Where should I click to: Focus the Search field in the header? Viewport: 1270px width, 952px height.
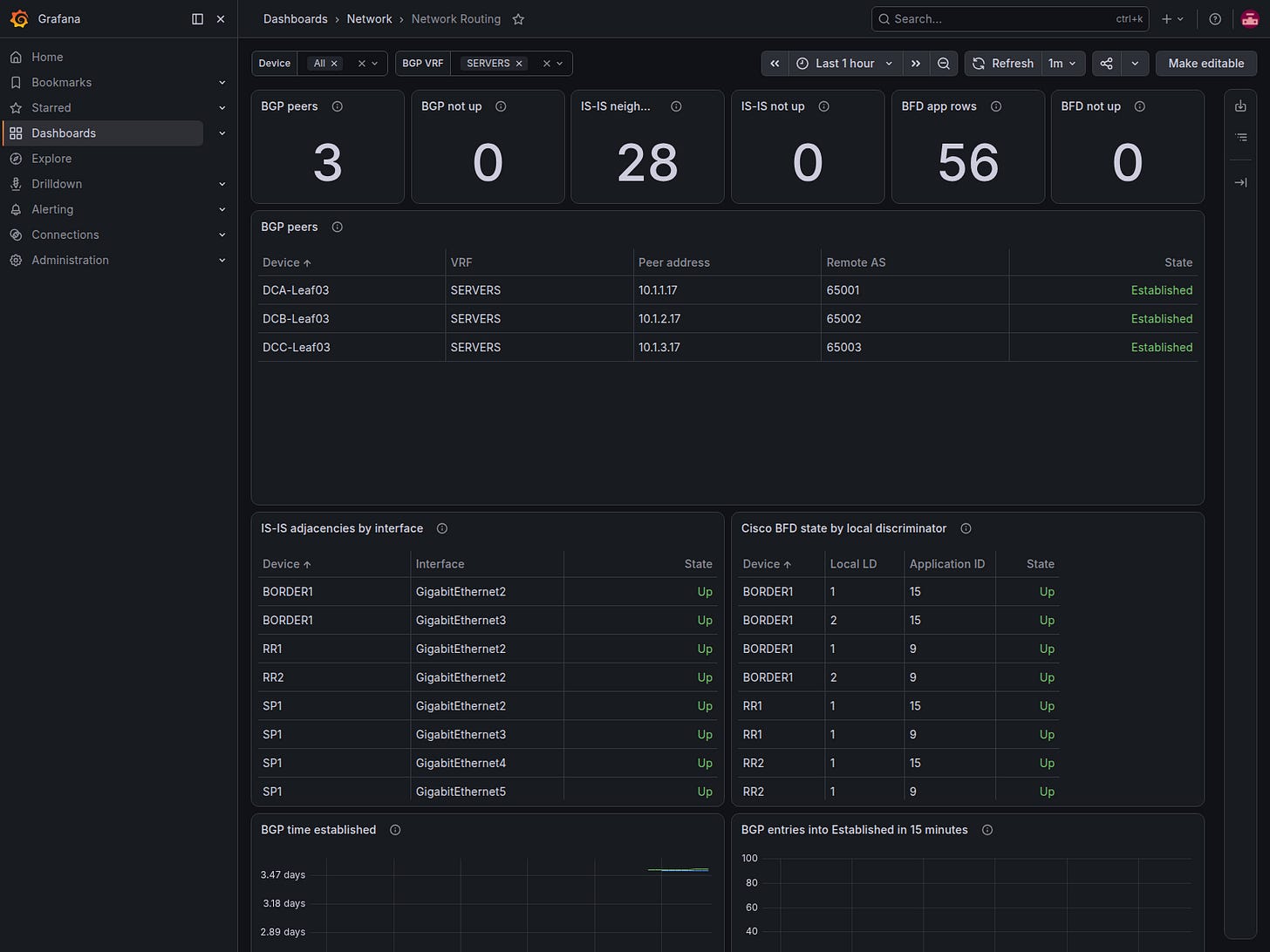coord(1010,19)
